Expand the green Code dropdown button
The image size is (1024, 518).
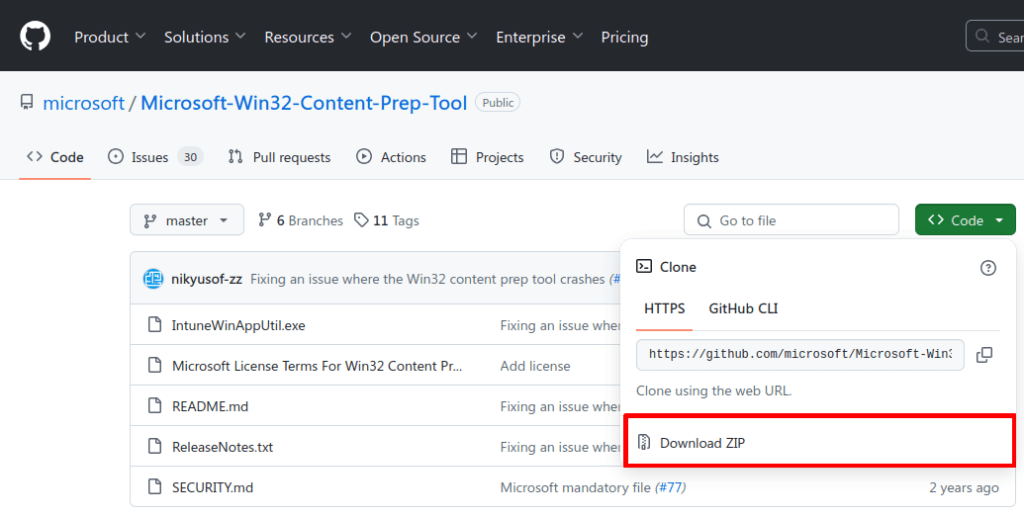965,220
